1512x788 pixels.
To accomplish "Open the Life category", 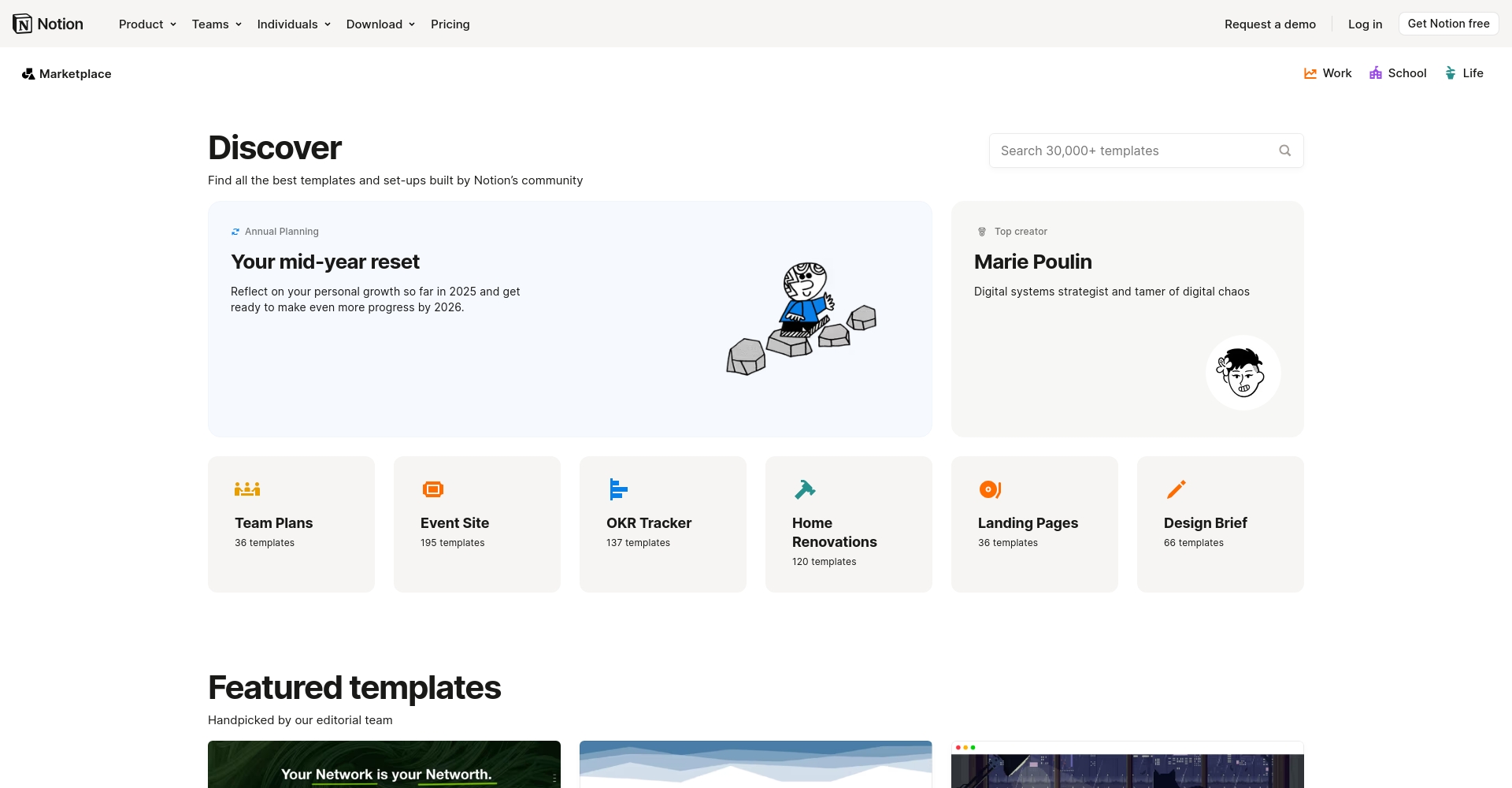I will tap(1464, 73).
